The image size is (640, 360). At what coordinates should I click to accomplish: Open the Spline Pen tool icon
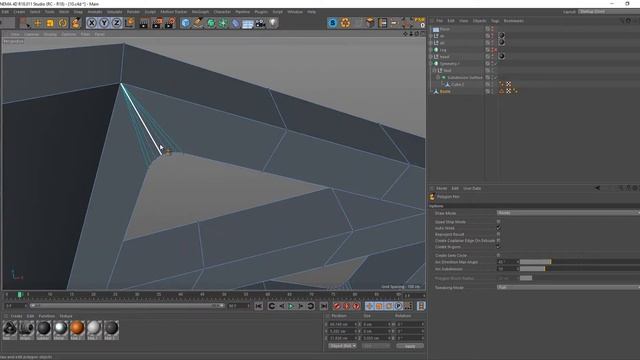click(x=198, y=23)
